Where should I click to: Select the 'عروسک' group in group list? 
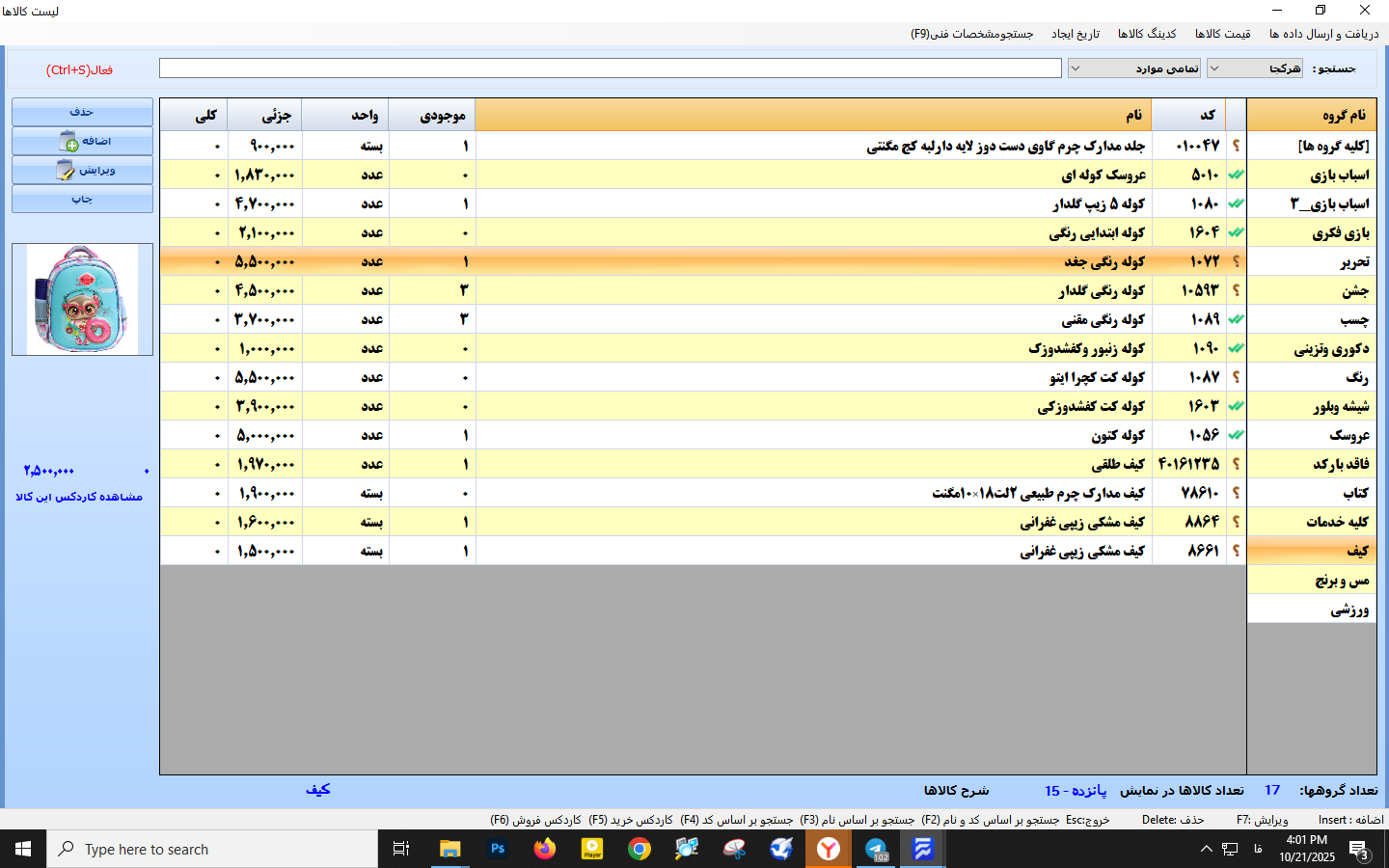(1348, 435)
